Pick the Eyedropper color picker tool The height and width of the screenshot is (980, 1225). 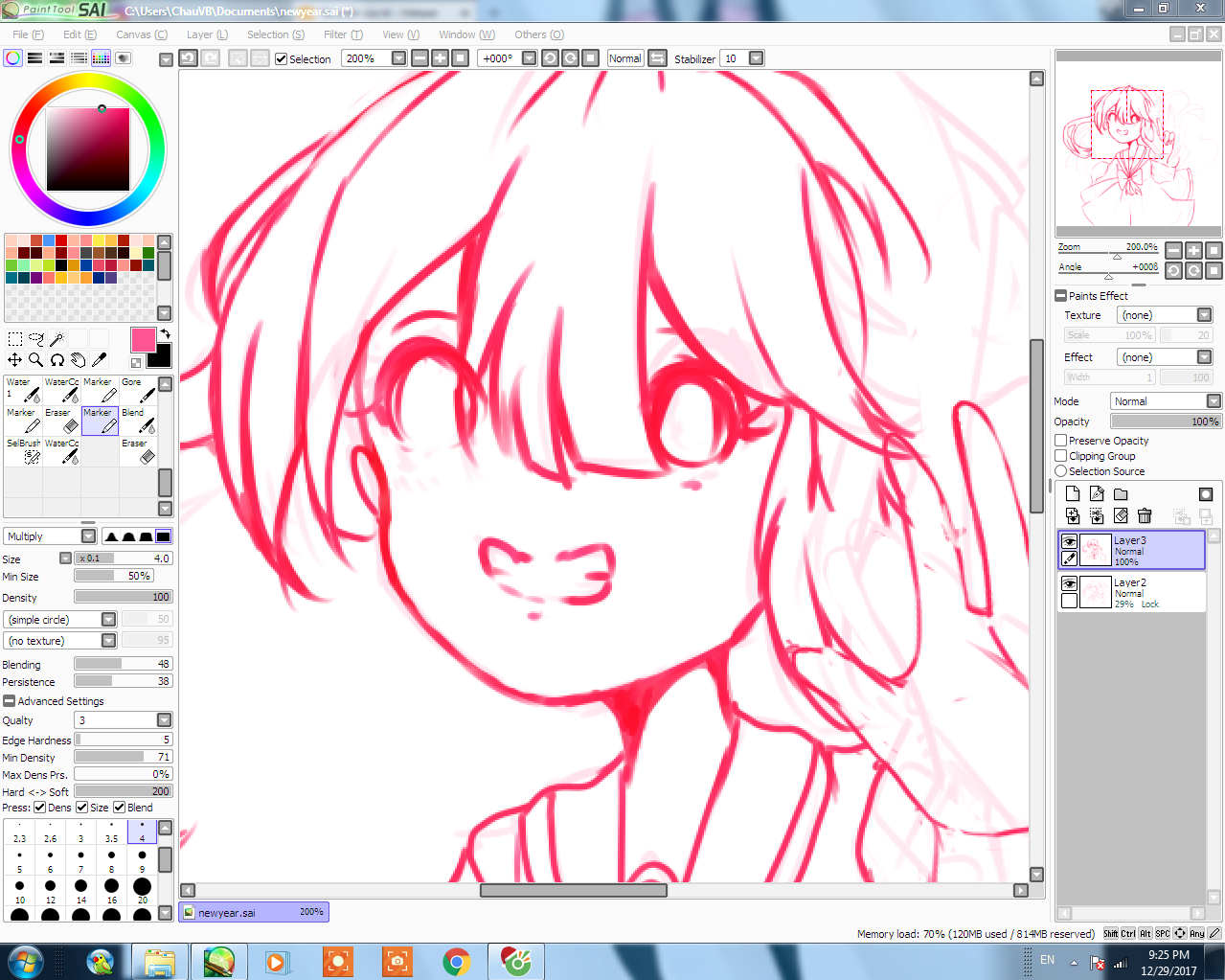point(99,360)
